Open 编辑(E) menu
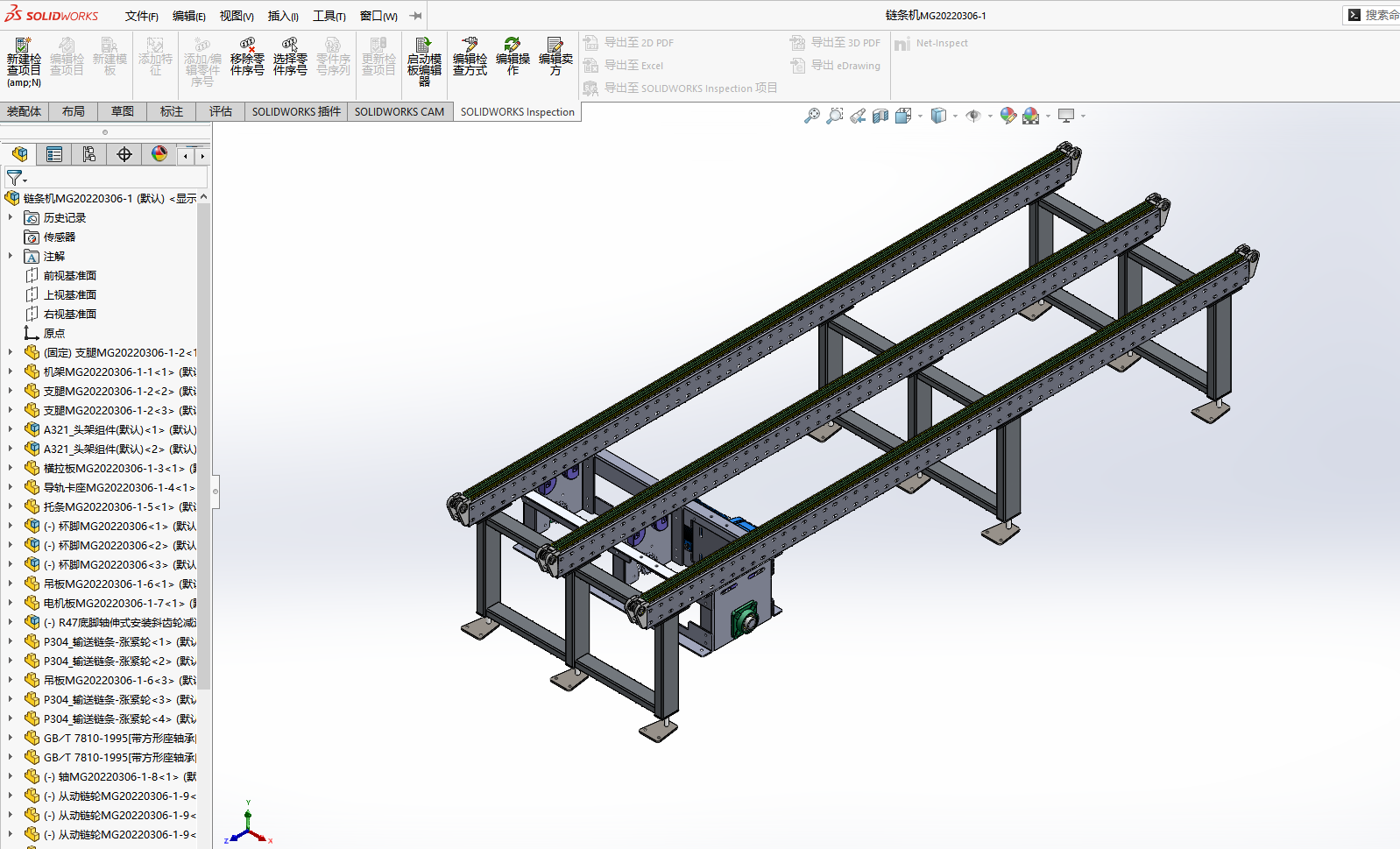Screen dimensions: 1400x849 (188, 16)
